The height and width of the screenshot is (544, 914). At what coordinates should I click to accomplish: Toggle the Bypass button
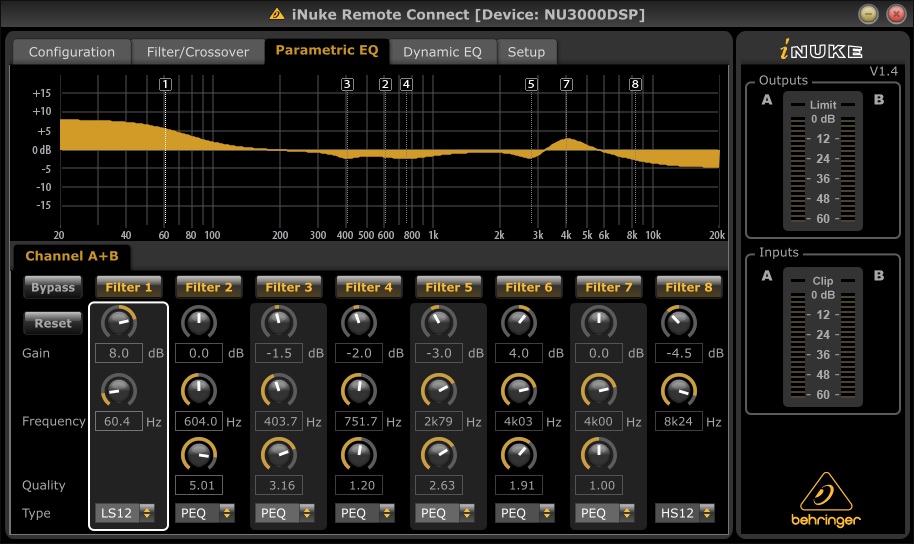coord(53,287)
